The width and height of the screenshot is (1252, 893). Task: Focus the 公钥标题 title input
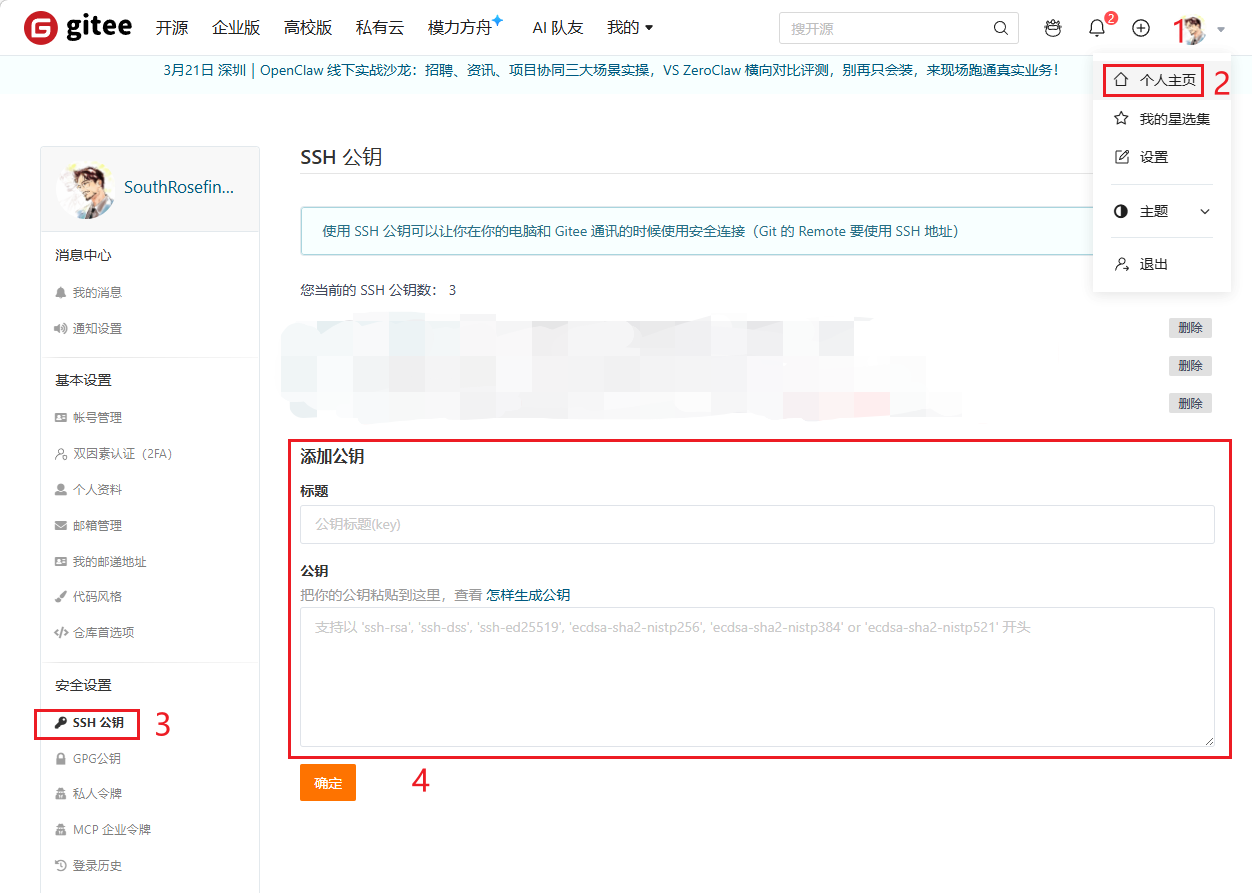(x=757, y=524)
